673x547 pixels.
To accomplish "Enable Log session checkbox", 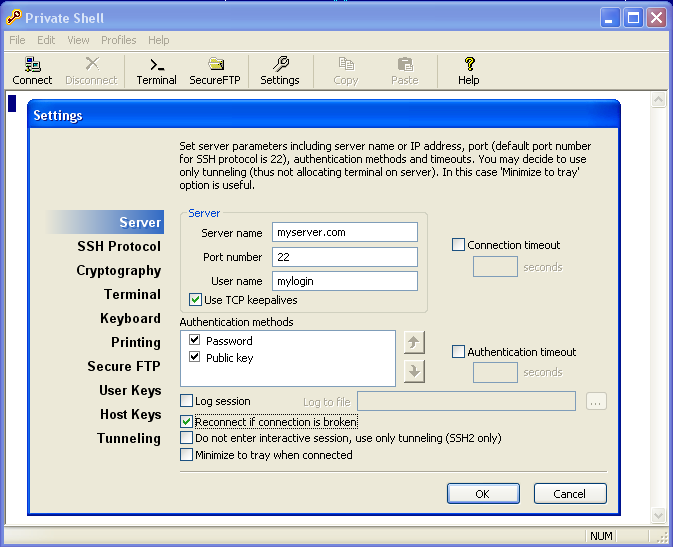I will (x=186, y=401).
